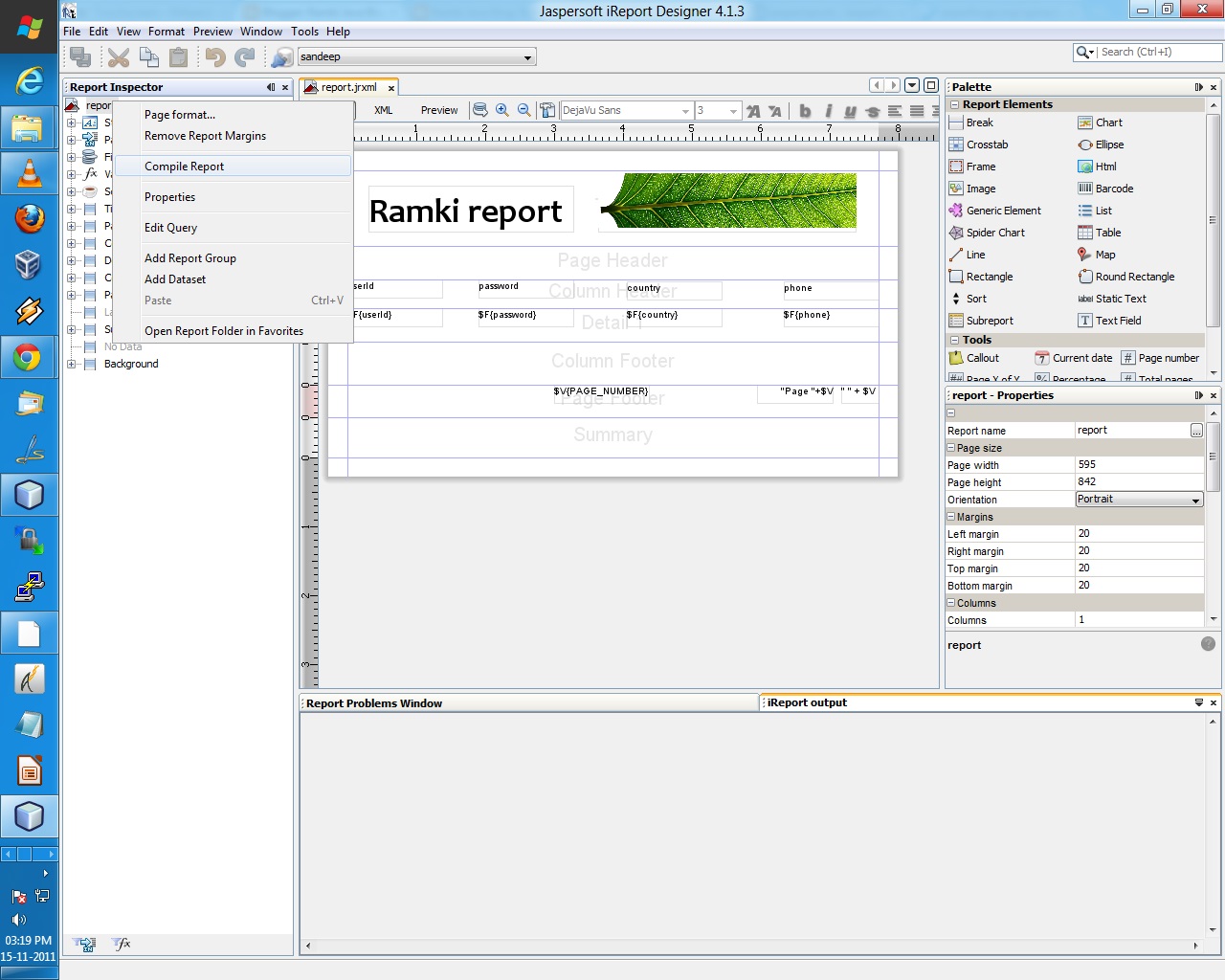Zoom out on the report designer
The height and width of the screenshot is (980, 1225).
click(524, 110)
